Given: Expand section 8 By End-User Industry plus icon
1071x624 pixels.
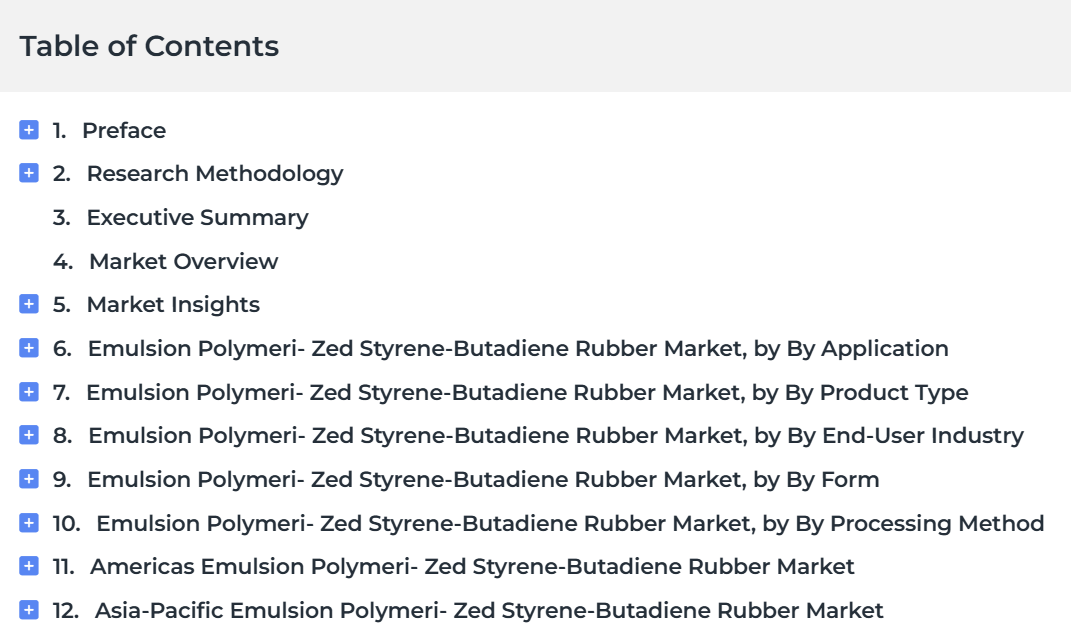Looking at the screenshot, I should pos(29,435).
